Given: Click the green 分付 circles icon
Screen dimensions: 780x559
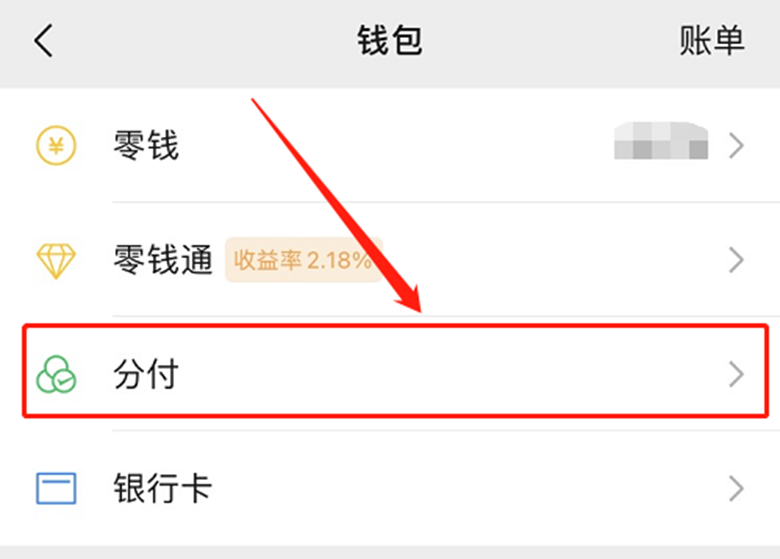Looking at the screenshot, I should [x=56, y=374].
